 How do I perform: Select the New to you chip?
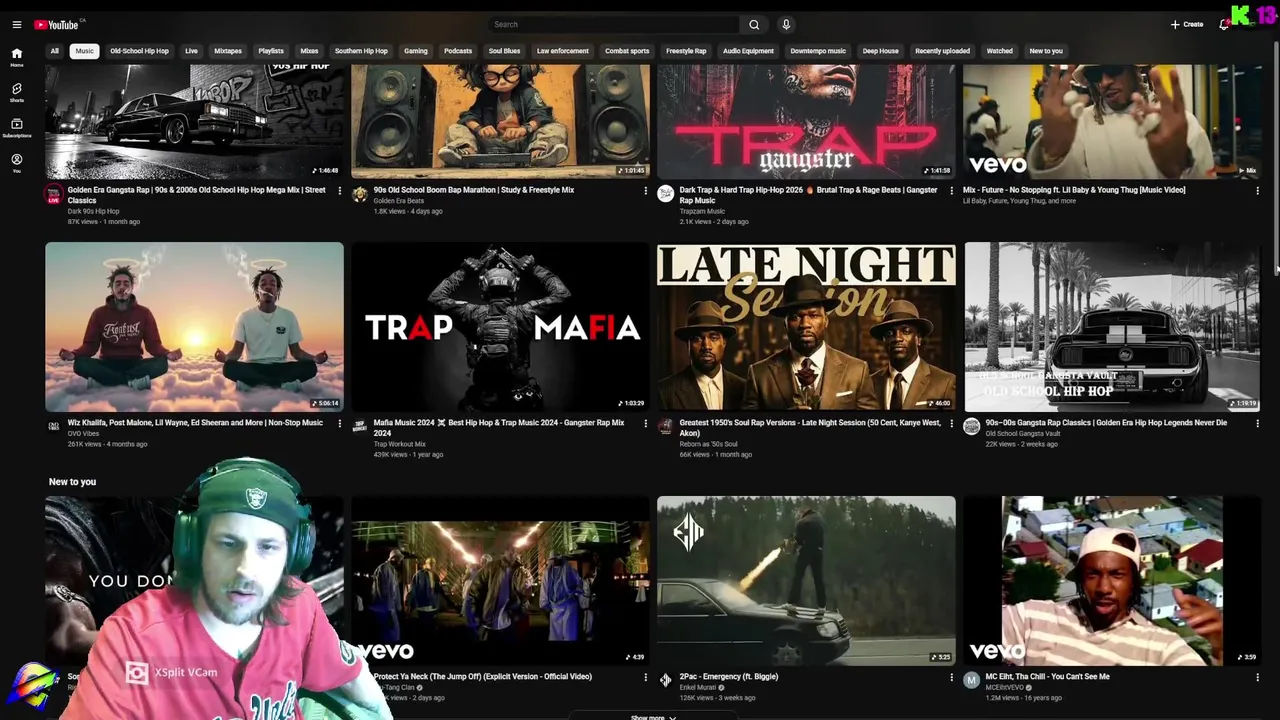pyautogui.click(x=1046, y=51)
